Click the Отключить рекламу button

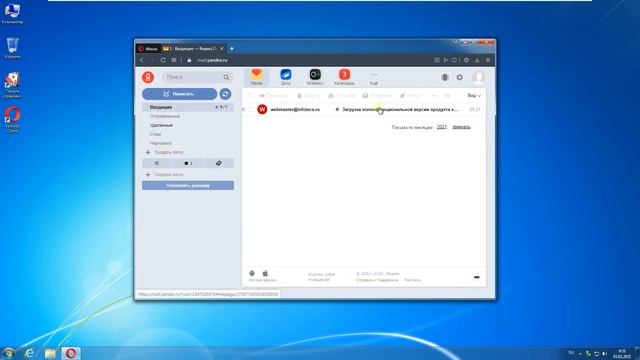pos(188,185)
